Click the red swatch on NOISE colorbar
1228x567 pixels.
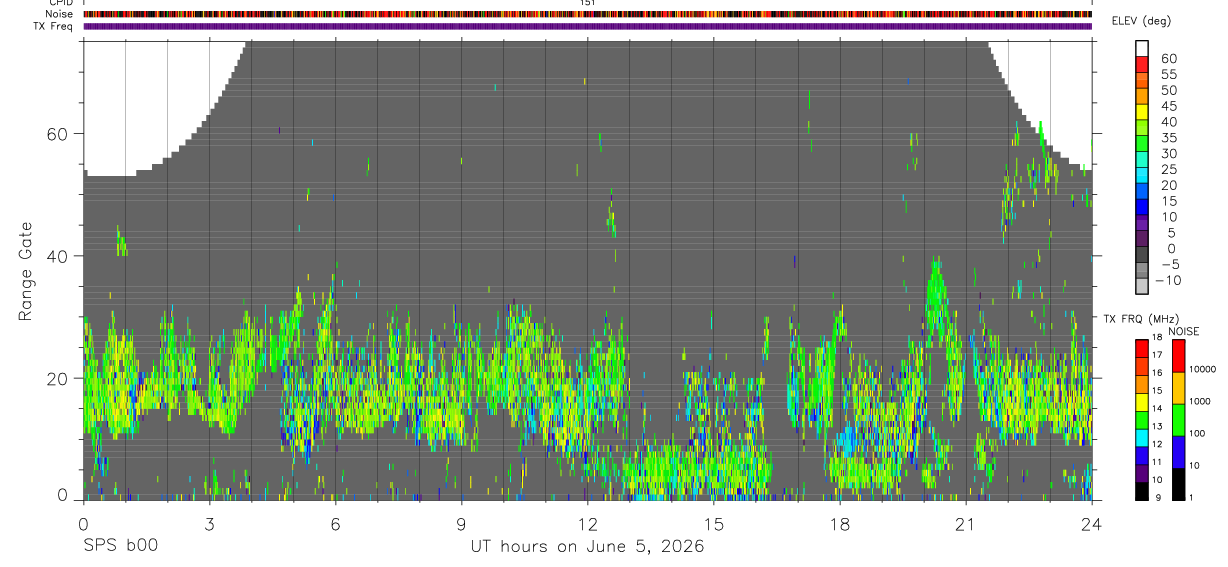[x=1178, y=355]
